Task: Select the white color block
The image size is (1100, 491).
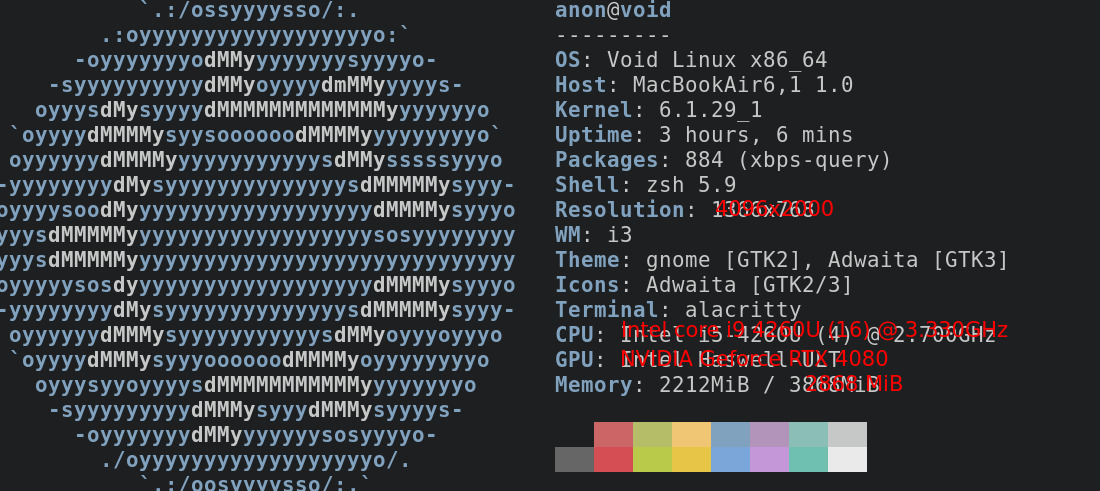Action: point(847,459)
